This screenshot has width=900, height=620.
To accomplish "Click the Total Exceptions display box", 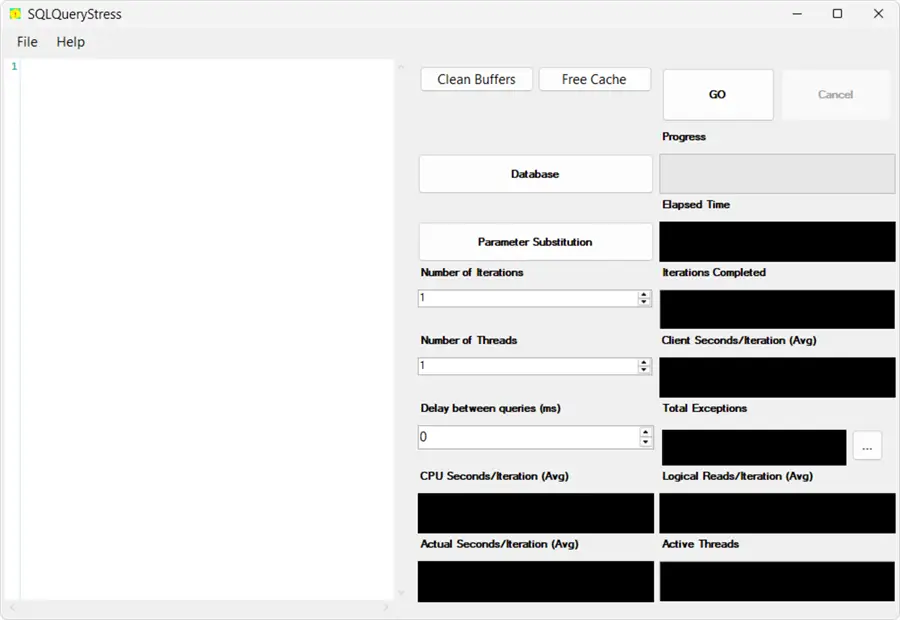I will 754,447.
